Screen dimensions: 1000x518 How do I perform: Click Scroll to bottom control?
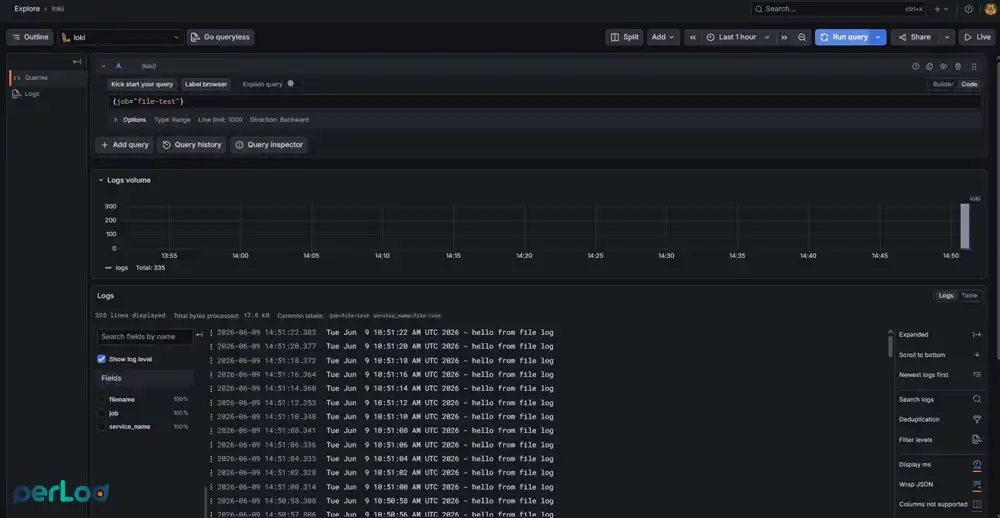click(941, 355)
